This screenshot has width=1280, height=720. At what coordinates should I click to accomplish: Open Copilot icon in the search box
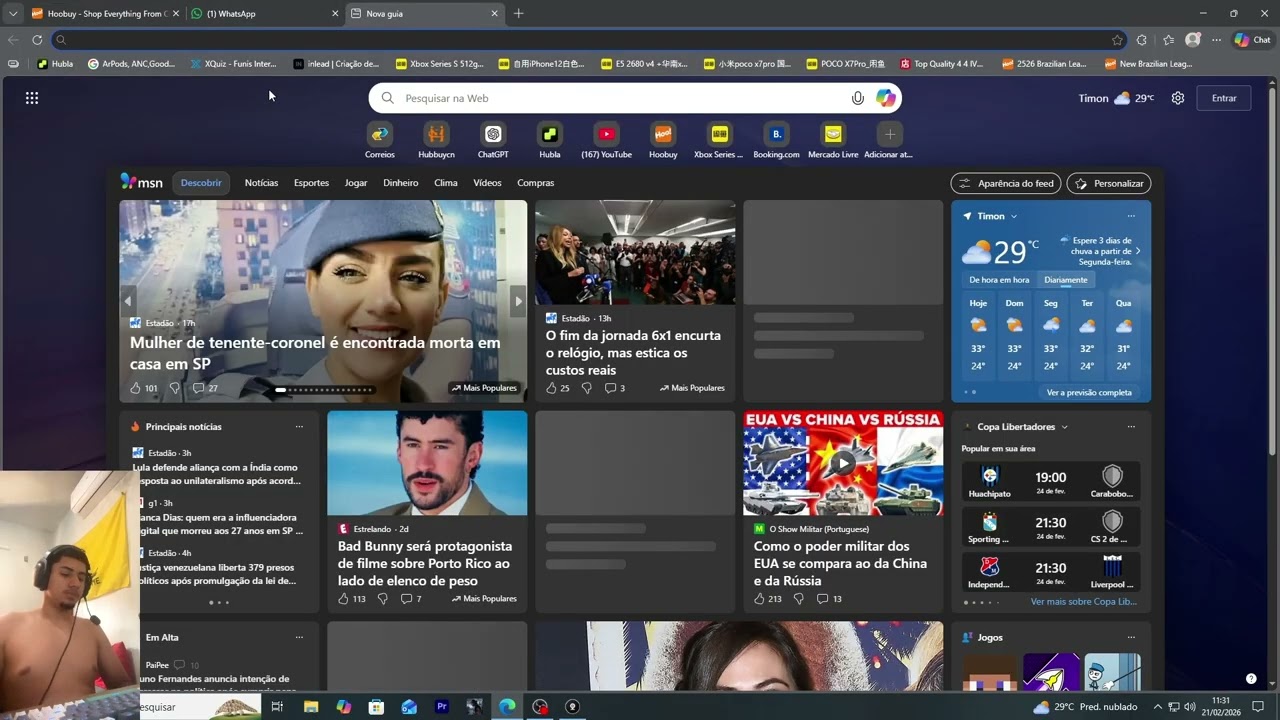pyautogui.click(x=886, y=98)
